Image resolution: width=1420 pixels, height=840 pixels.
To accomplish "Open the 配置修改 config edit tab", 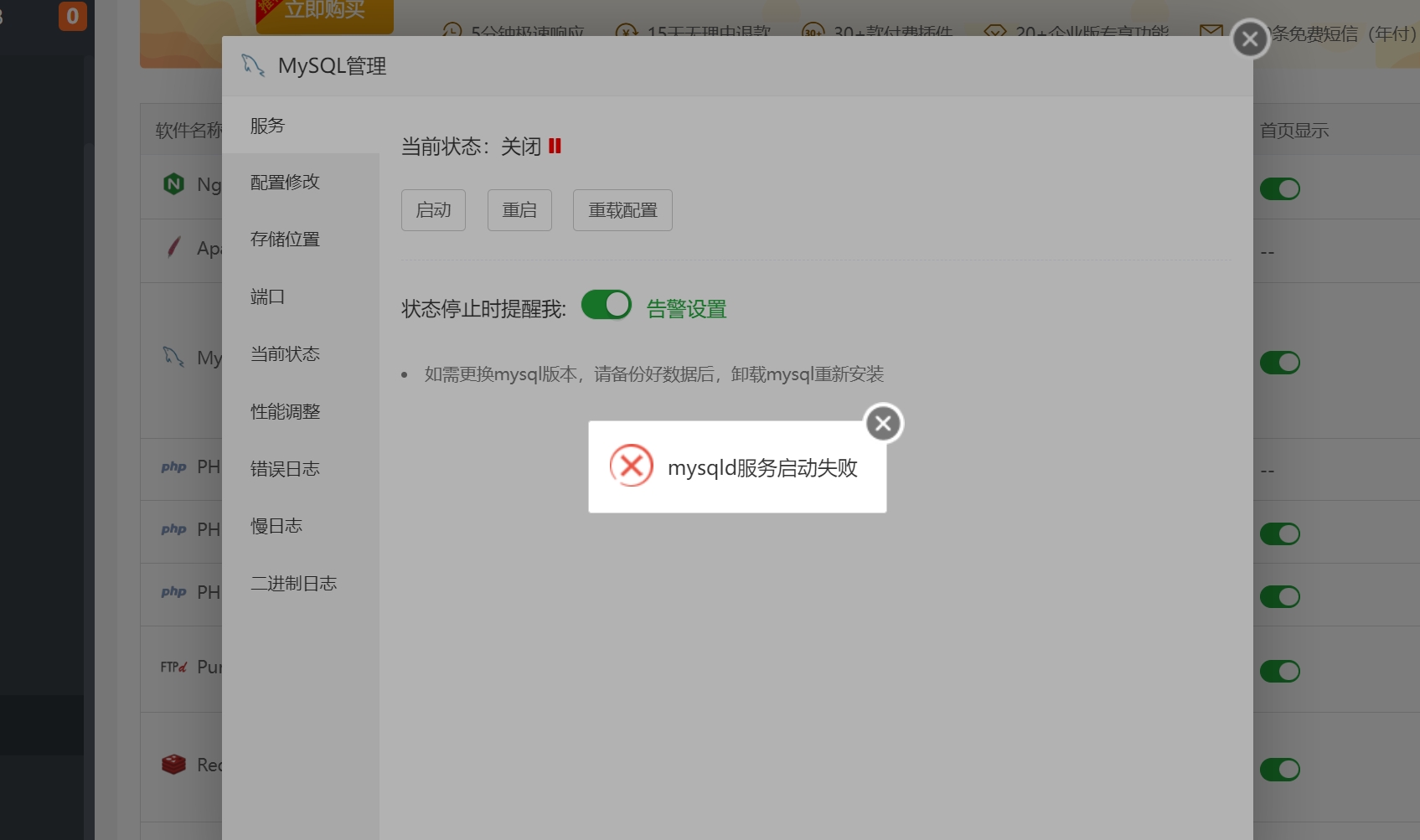I will pyautogui.click(x=301, y=182).
